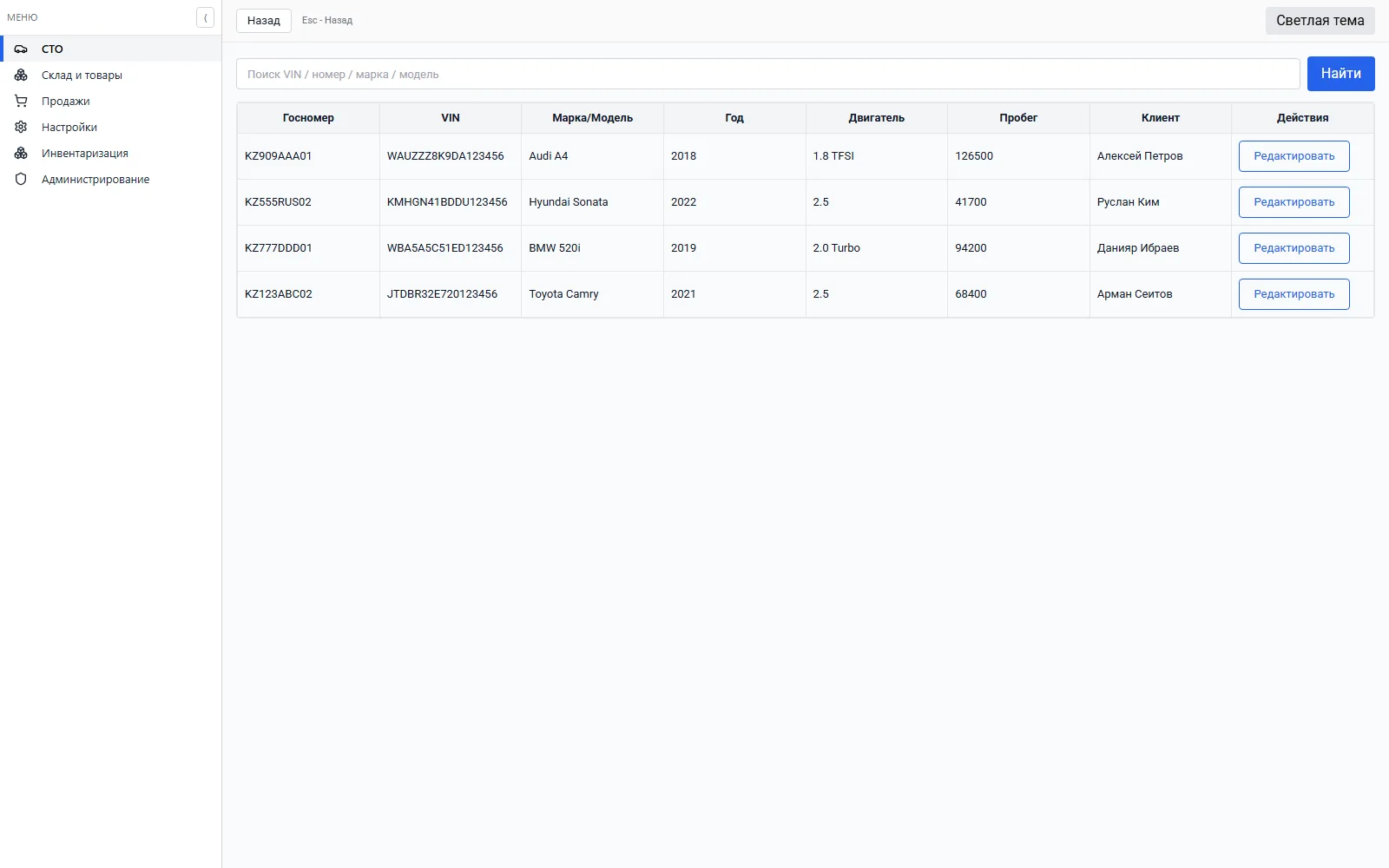This screenshot has width=1389, height=868.
Task: Click the gear icon for Настройки
Action: 21,128
